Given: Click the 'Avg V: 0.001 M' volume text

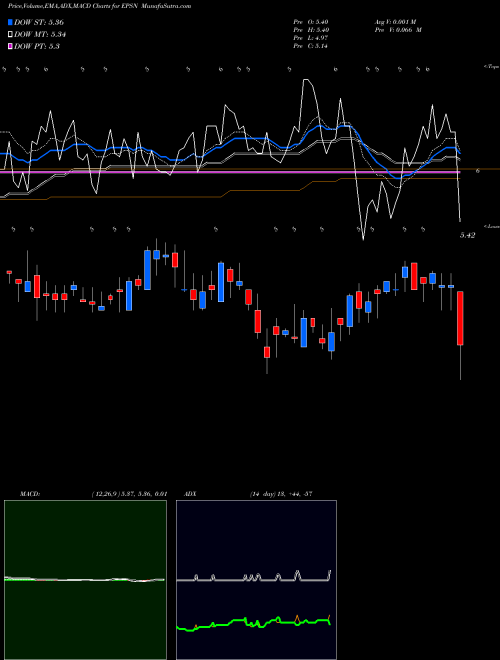Looking at the screenshot, I should (x=395, y=21).
